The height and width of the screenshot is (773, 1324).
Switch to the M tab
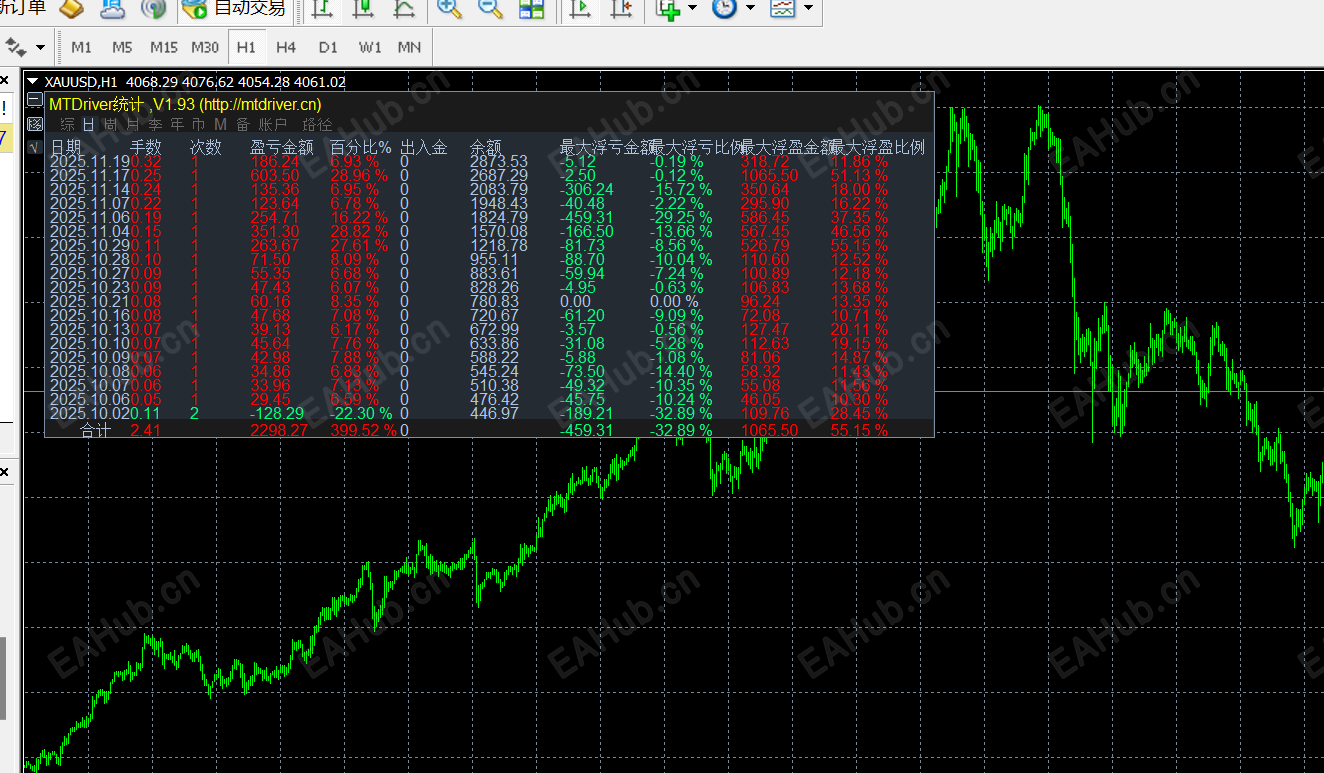pyautogui.click(x=220, y=125)
